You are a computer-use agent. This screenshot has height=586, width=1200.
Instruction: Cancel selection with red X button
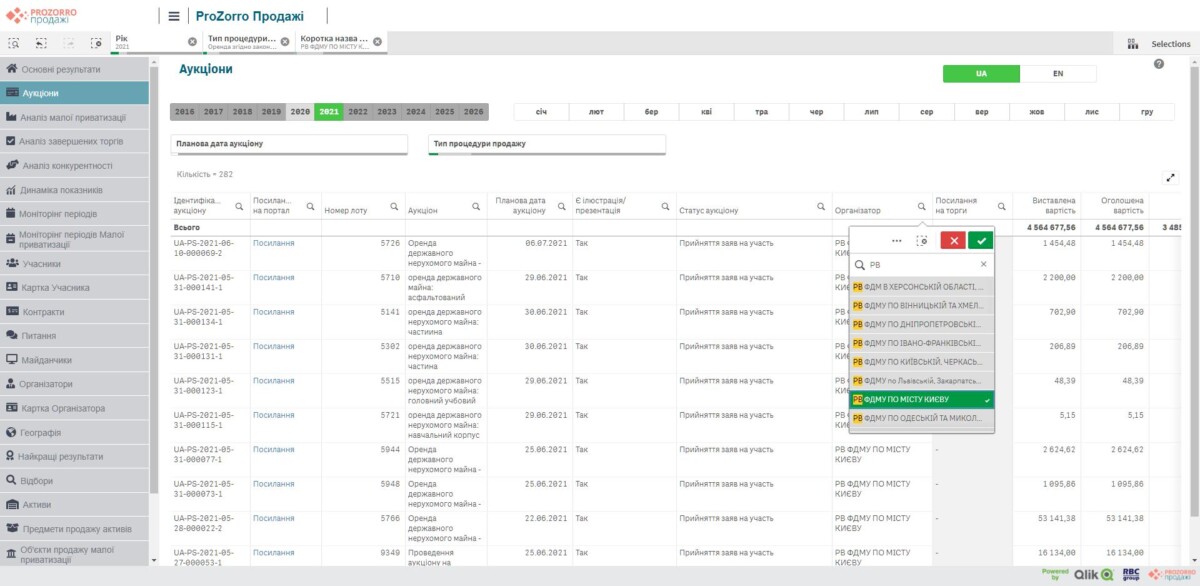[x=953, y=240]
